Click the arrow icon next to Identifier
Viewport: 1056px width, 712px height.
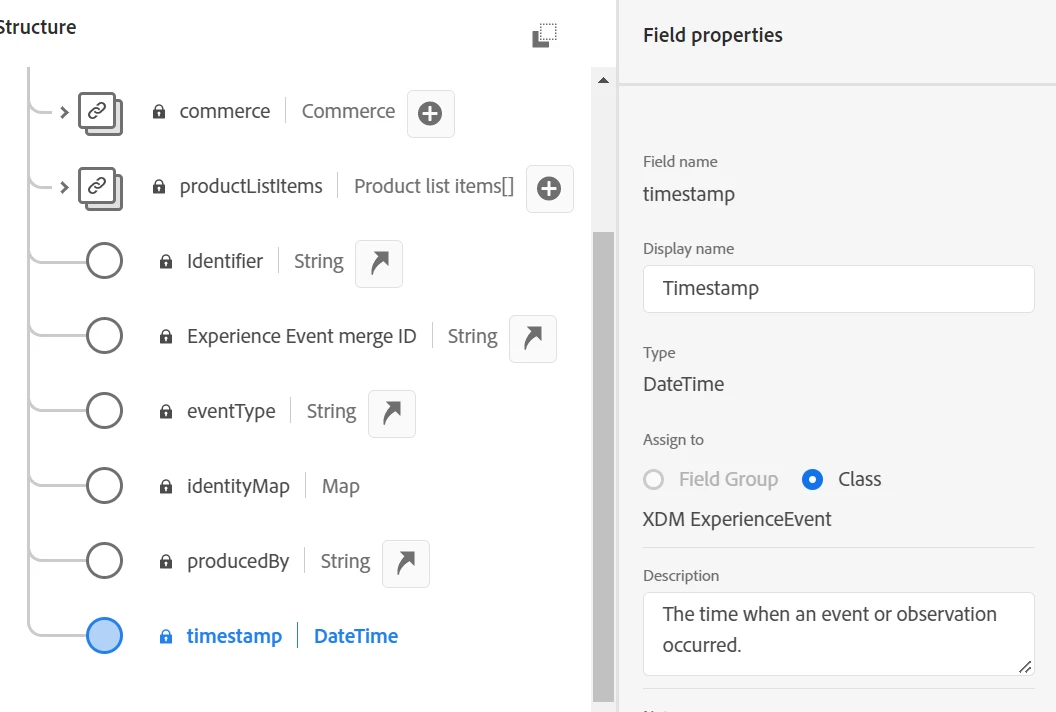coord(379,264)
